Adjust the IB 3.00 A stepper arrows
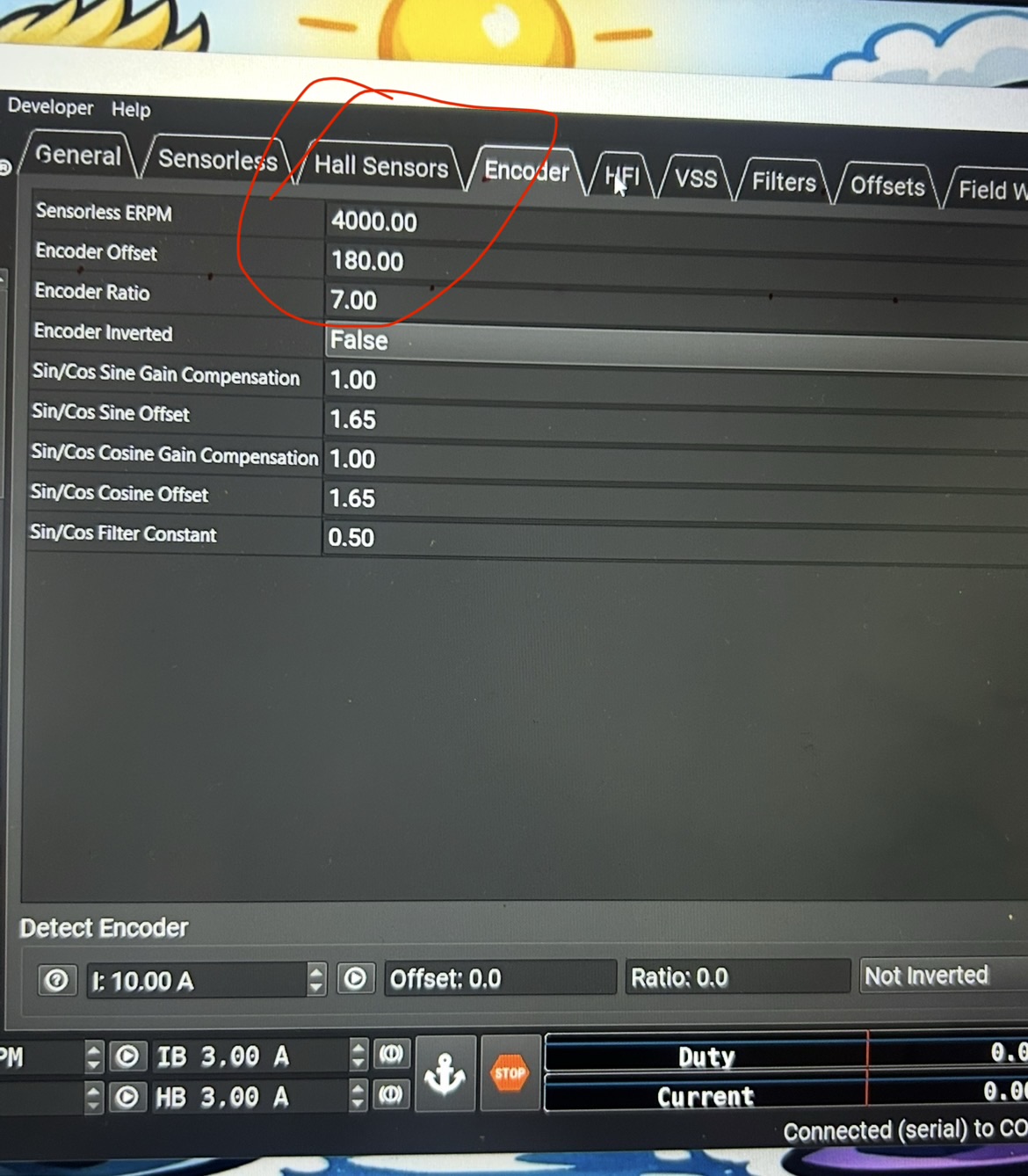Image resolution: width=1028 pixels, height=1176 pixels. tap(358, 1055)
